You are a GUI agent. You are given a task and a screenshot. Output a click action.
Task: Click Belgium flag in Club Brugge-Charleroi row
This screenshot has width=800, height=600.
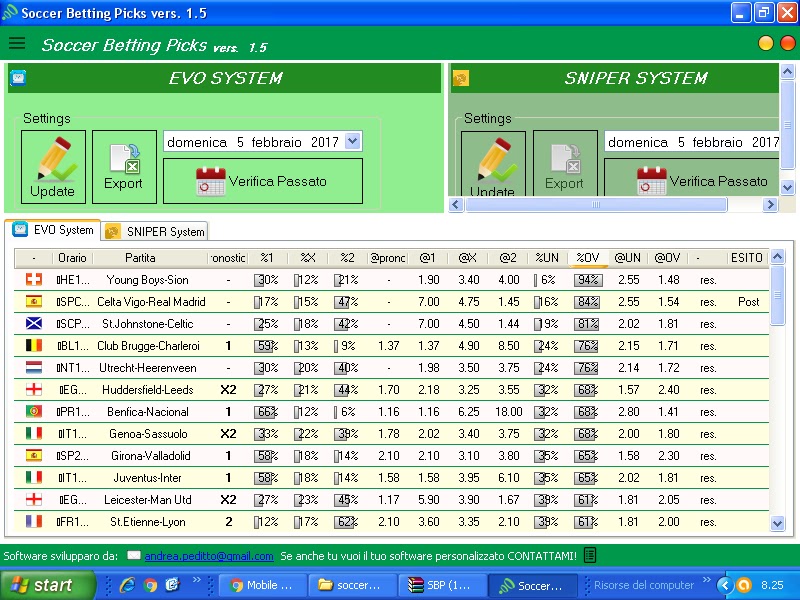coord(34,345)
